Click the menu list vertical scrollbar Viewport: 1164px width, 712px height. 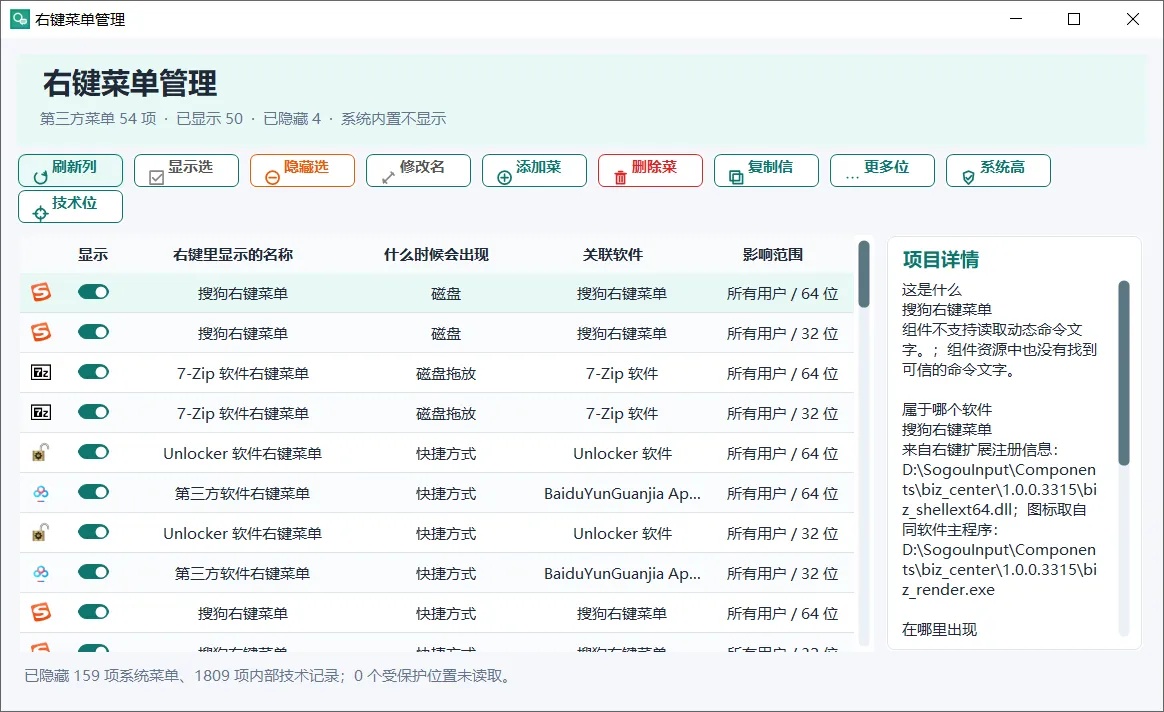[x=863, y=273]
